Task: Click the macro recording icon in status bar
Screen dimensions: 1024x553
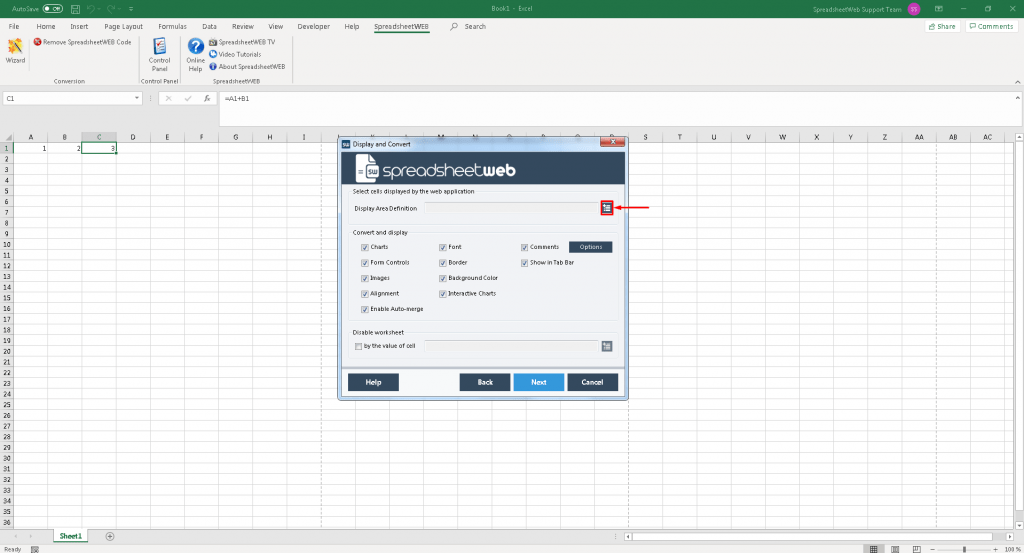Action: click(35, 549)
